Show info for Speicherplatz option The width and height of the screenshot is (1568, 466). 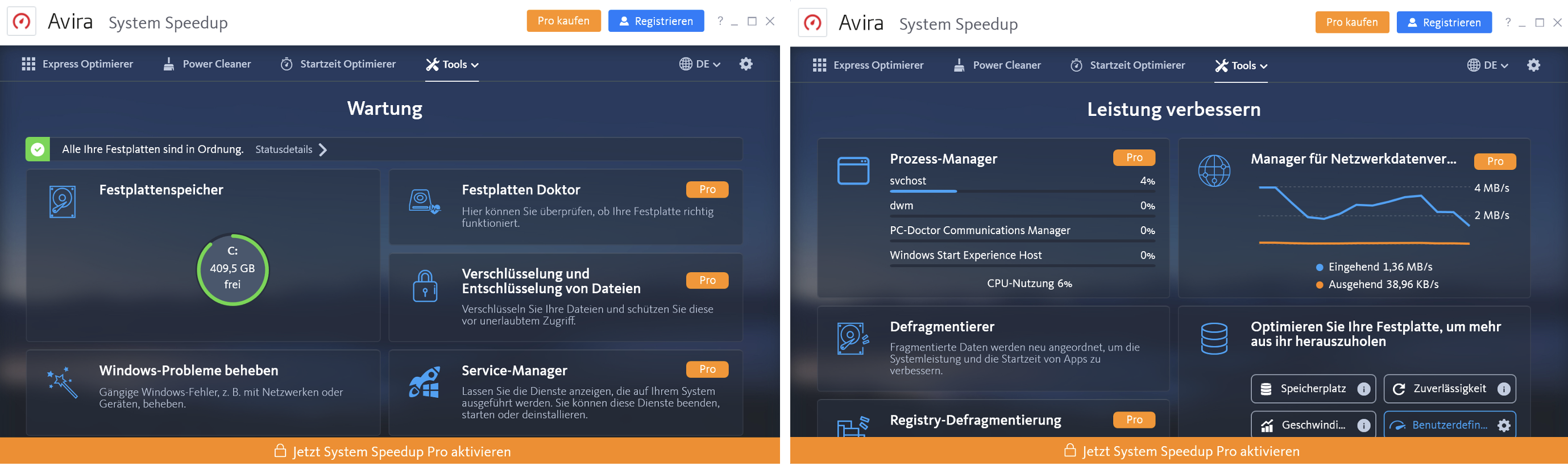point(1363,389)
